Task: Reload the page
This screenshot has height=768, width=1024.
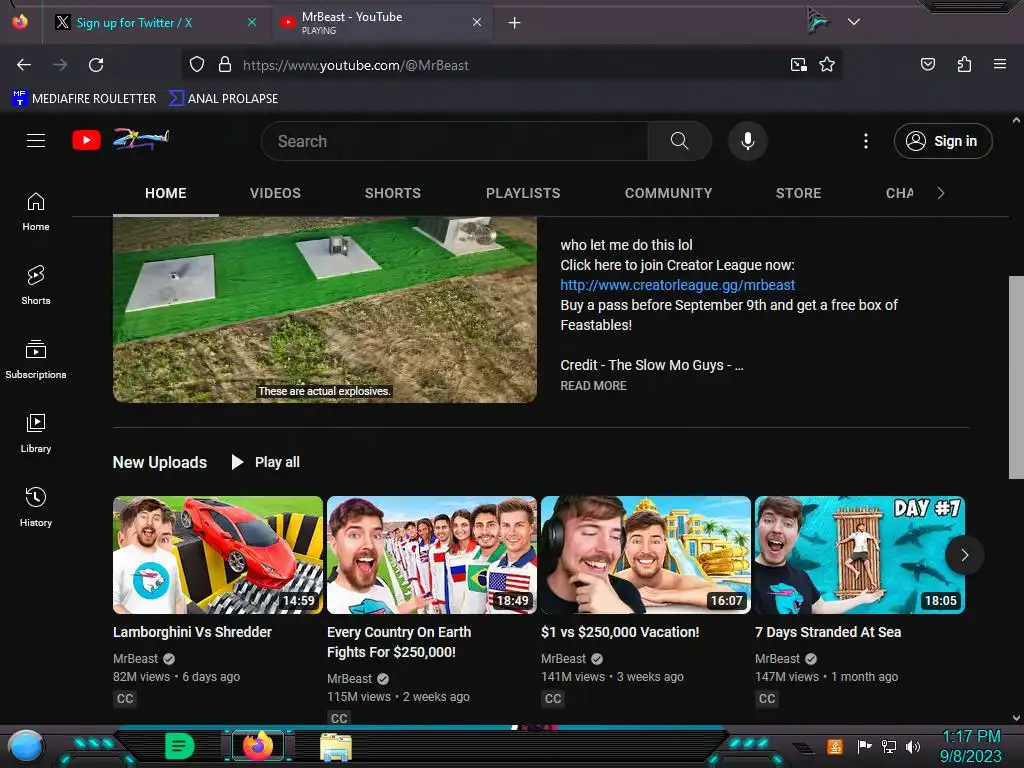Action: [x=96, y=65]
